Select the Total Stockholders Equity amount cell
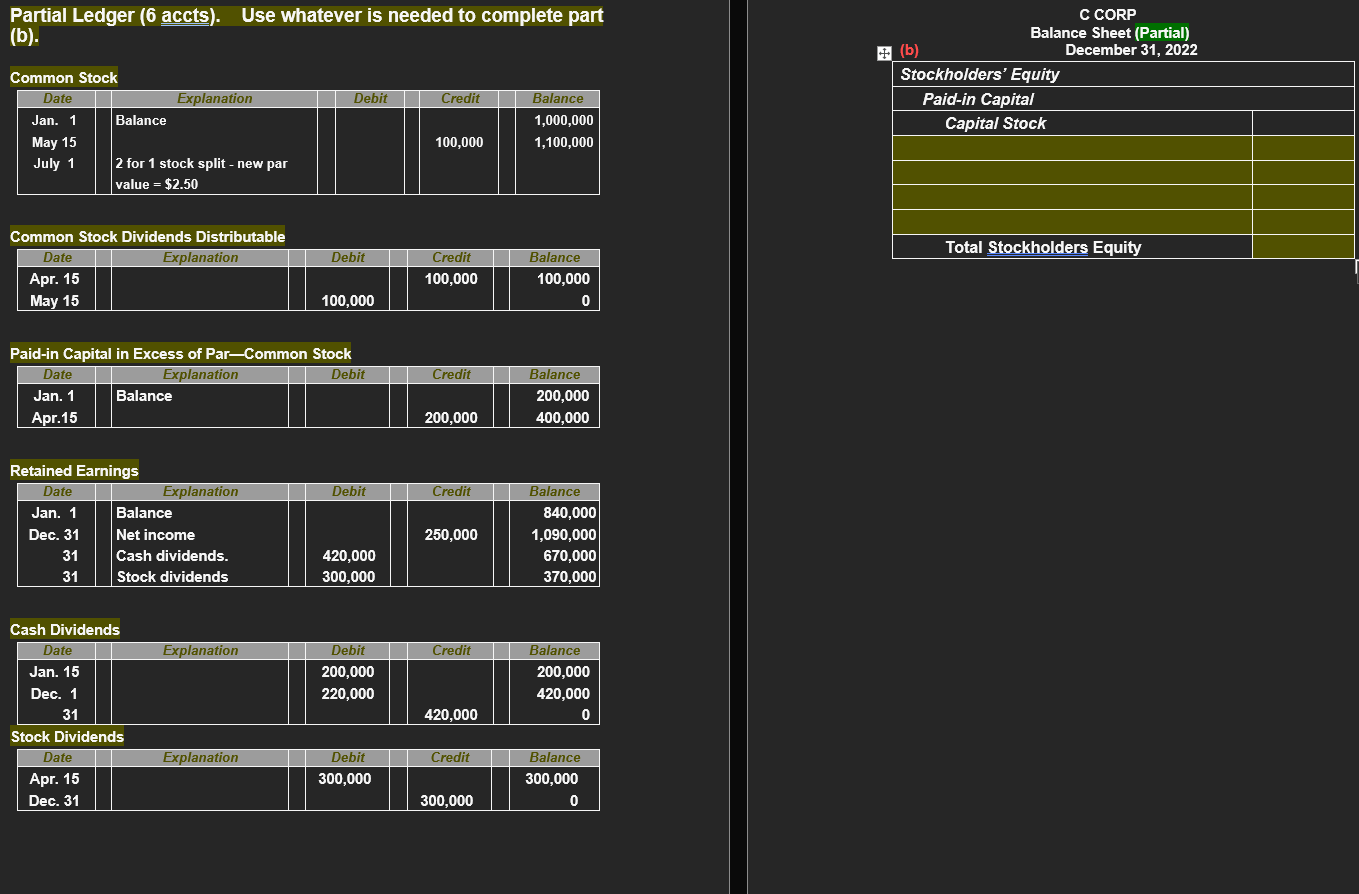The height and width of the screenshot is (894, 1359). 1303,247
